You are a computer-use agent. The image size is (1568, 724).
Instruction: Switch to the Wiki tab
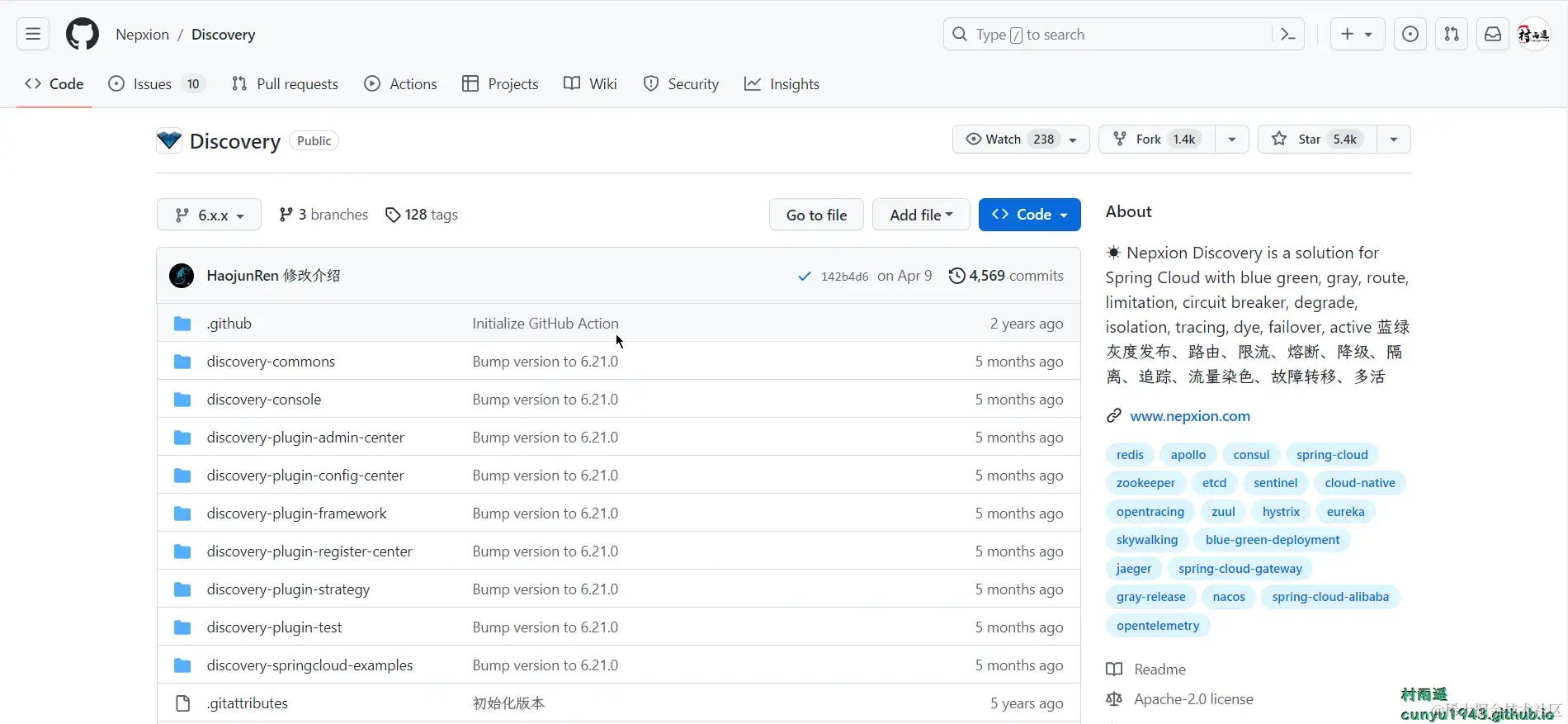tap(590, 84)
